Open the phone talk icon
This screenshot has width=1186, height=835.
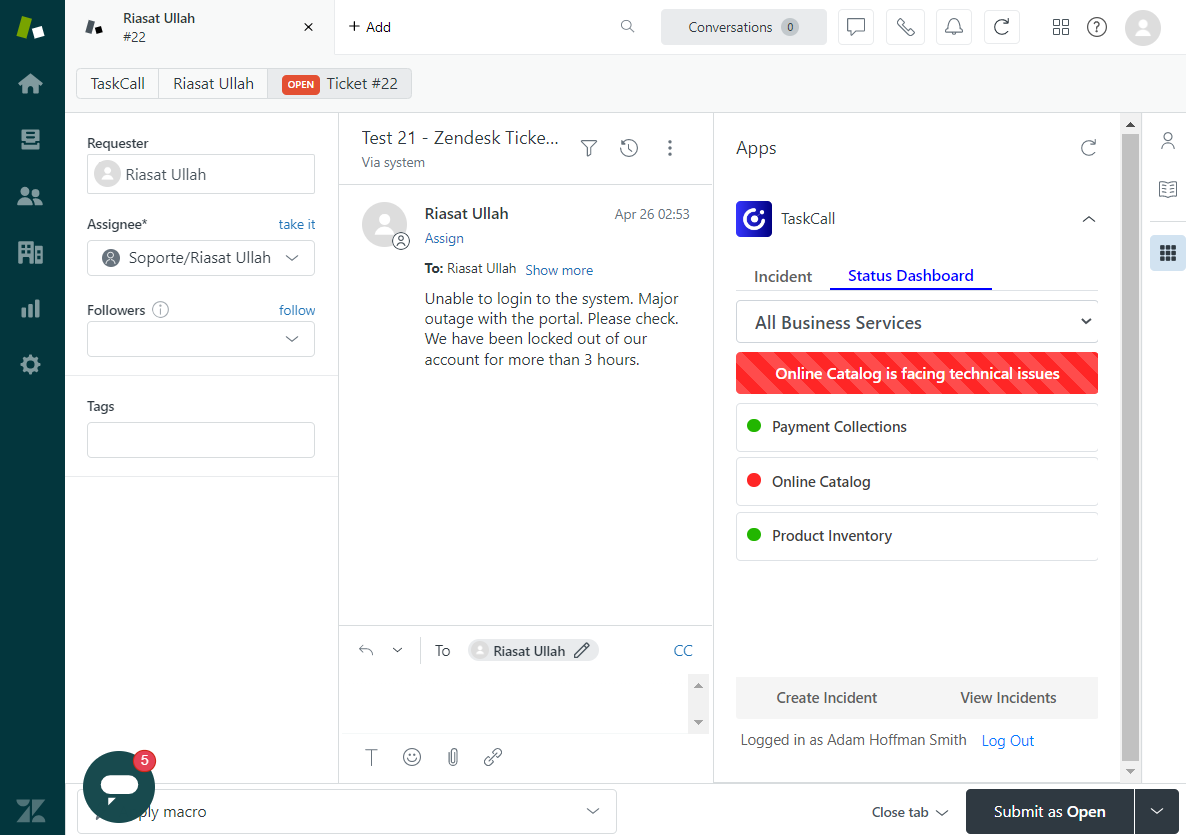click(x=905, y=27)
